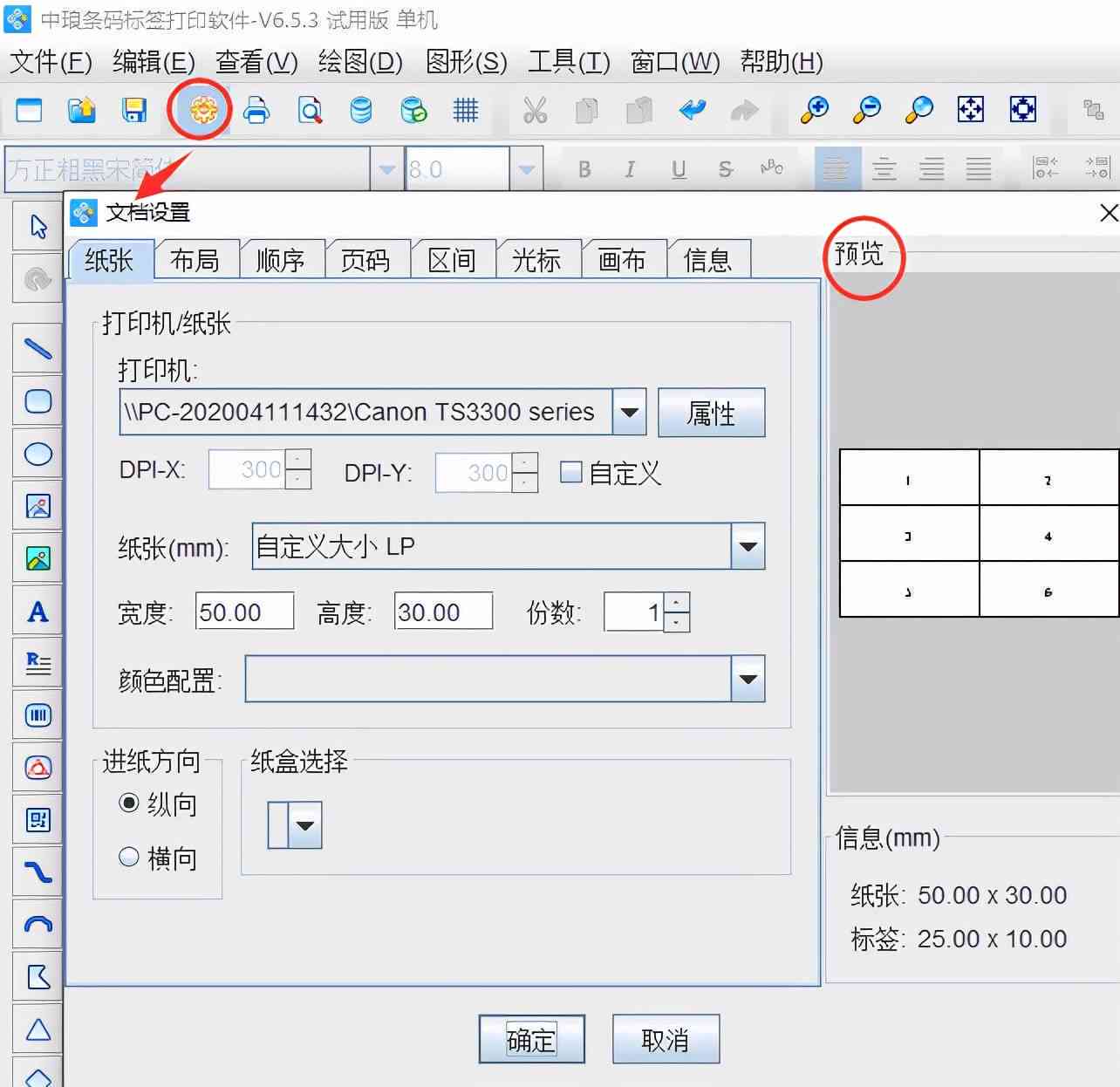Switch to the 光标 tab
Screen dimensions: 1120x1087
[x=536, y=260]
